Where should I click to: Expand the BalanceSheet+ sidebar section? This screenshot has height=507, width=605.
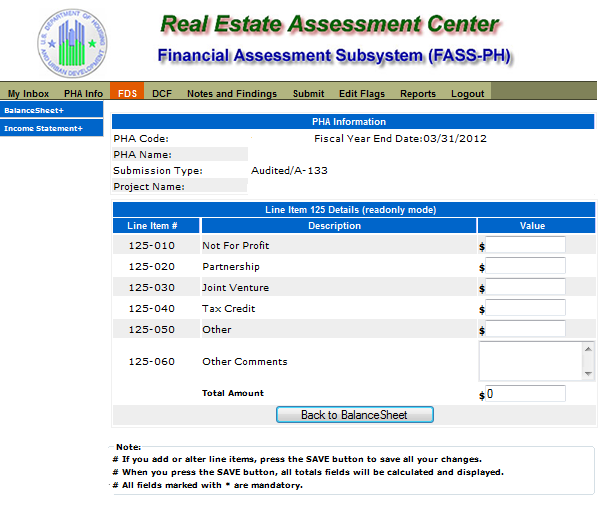click(x=51, y=110)
